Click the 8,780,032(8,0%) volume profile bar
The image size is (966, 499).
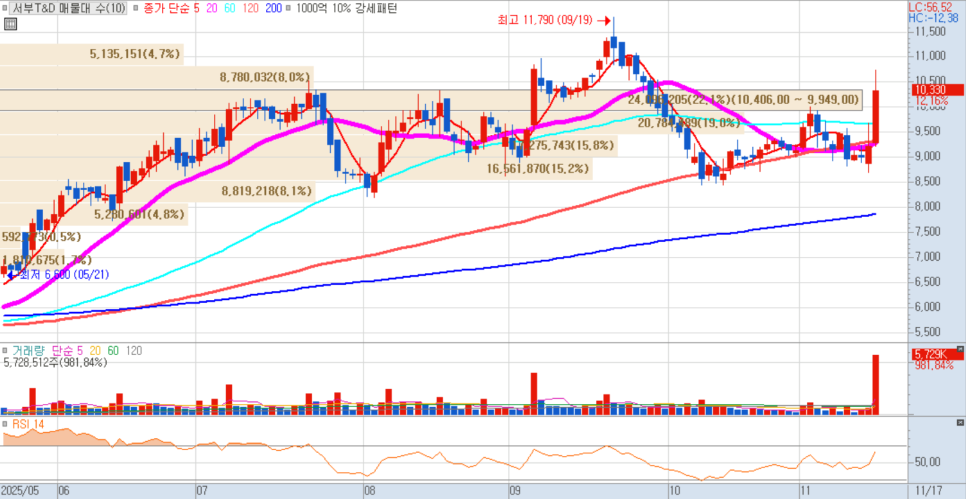tap(156, 78)
